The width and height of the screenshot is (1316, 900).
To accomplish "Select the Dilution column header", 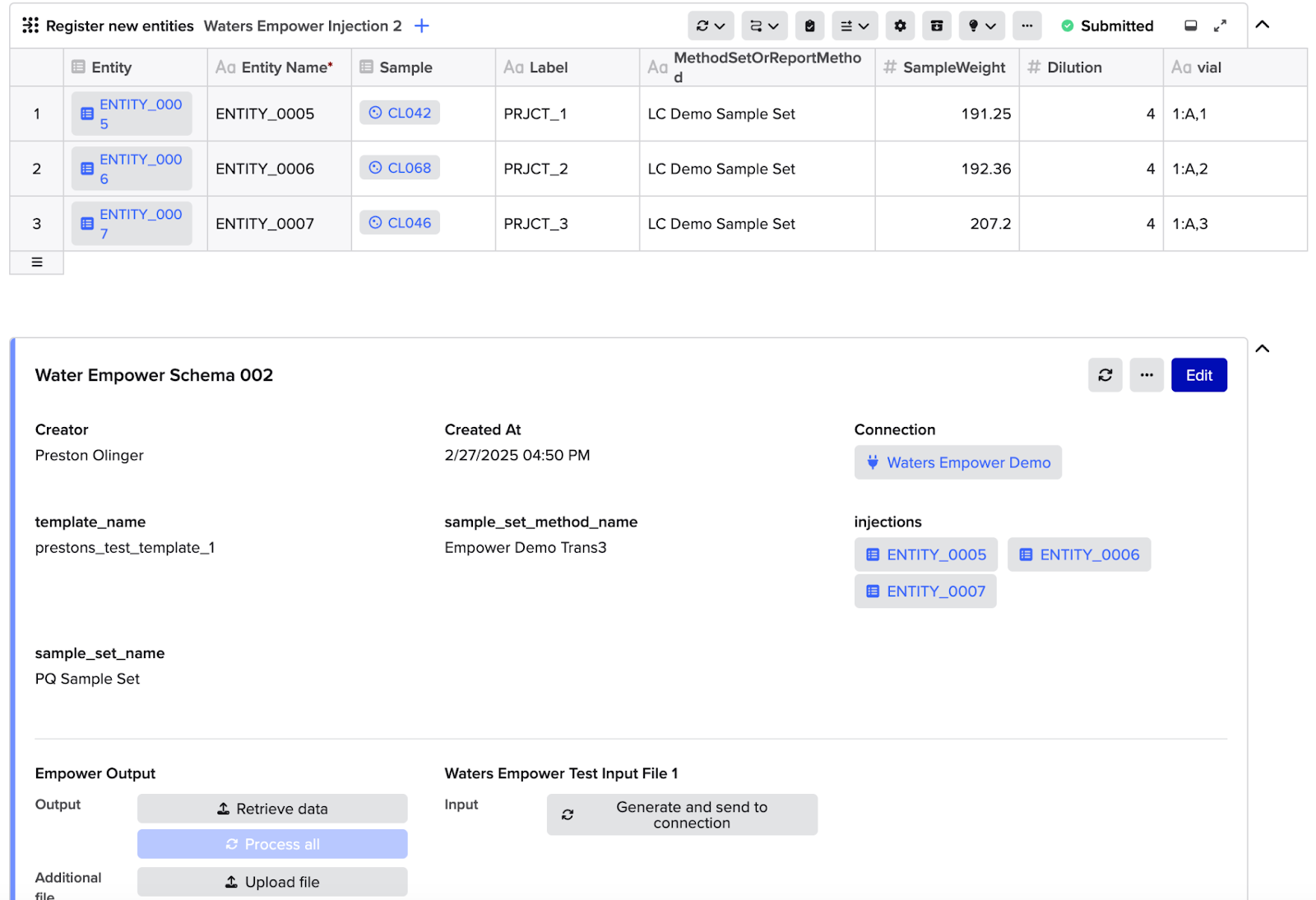I will [1091, 67].
